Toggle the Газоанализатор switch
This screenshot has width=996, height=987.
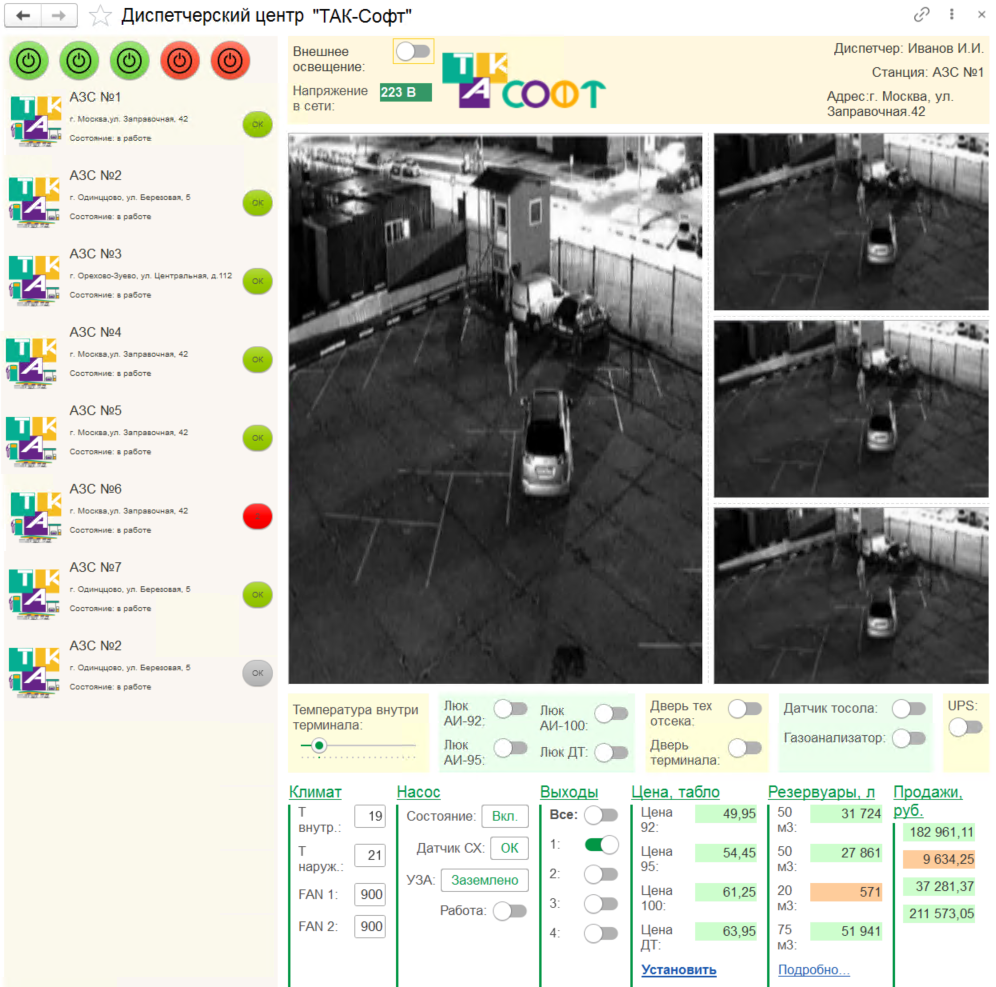[908, 737]
